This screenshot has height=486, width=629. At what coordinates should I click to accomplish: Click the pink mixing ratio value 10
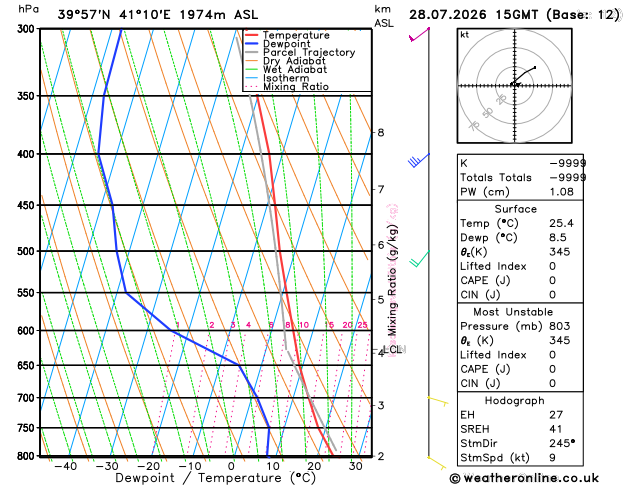(x=304, y=325)
